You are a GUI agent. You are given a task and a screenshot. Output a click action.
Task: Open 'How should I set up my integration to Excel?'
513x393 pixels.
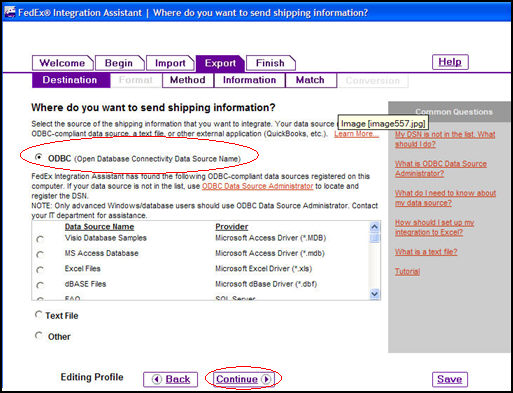coord(434,227)
